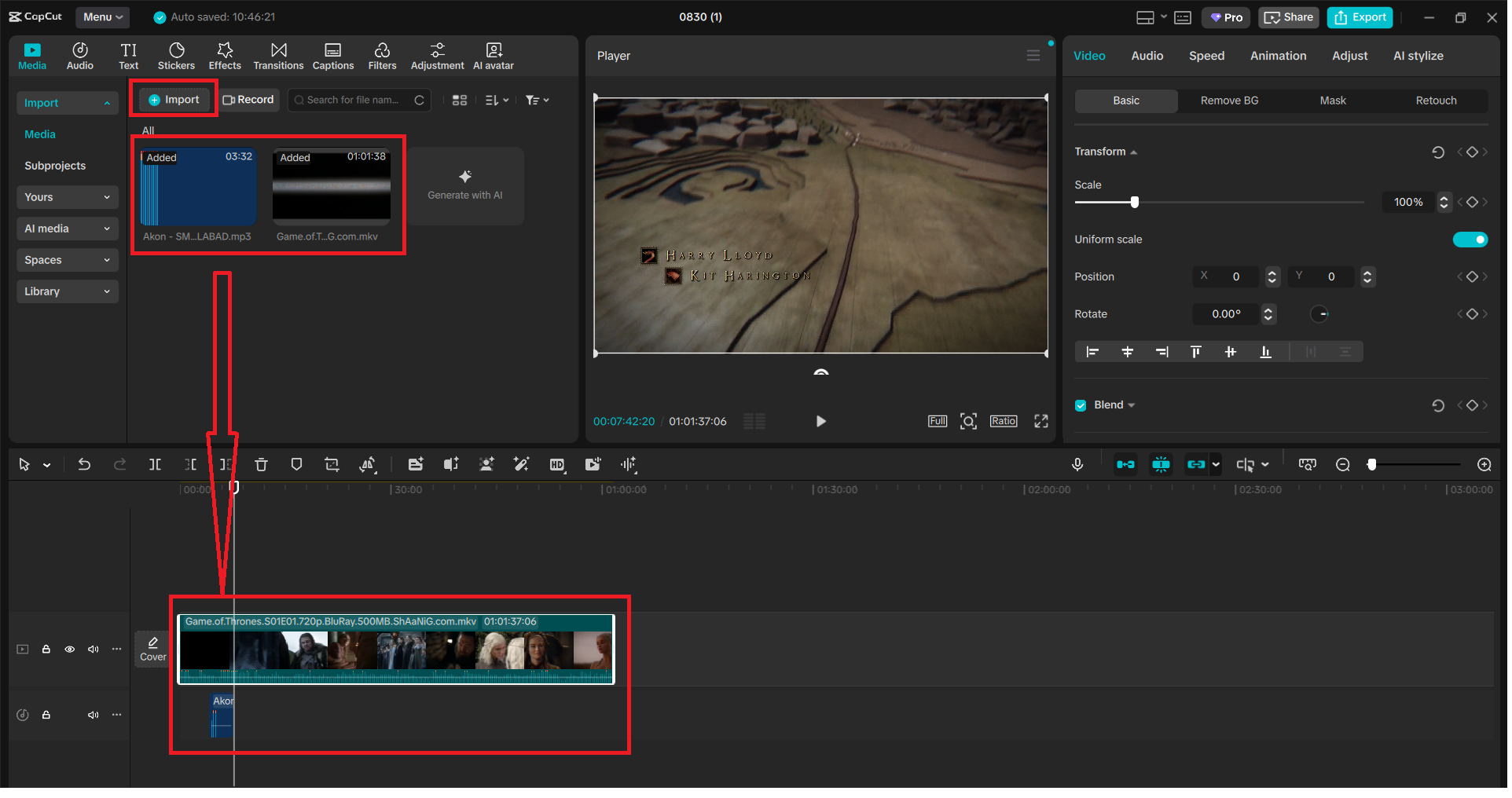Delete selected clip with trash icon
Screen dimensions: 1512x798
coord(262,465)
